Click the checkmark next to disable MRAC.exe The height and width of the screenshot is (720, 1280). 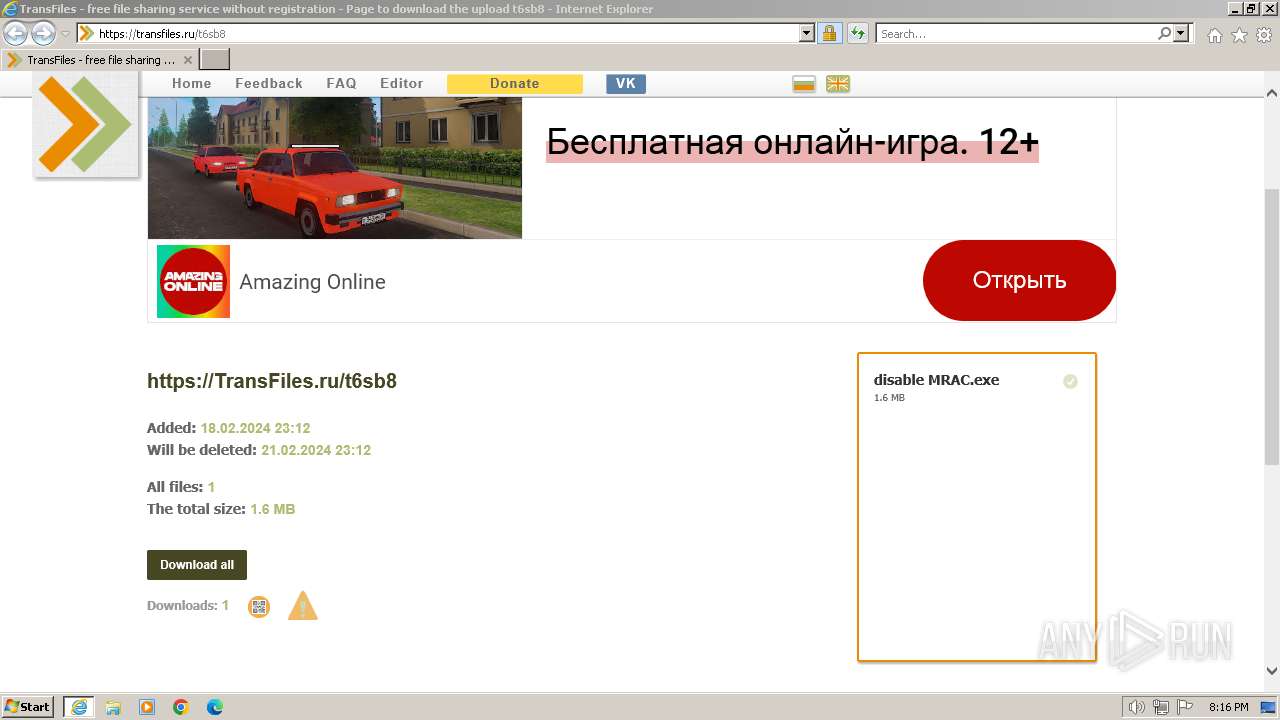coord(1070,381)
